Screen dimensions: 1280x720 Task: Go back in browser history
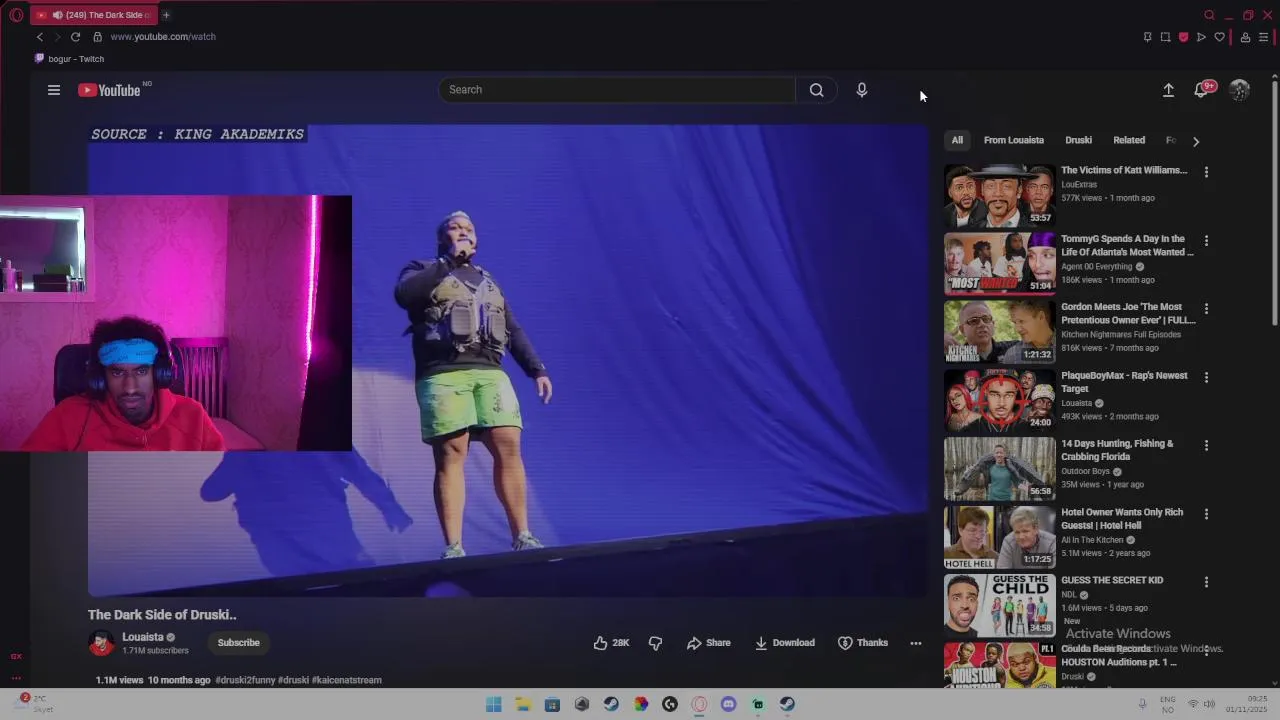click(x=40, y=37)
